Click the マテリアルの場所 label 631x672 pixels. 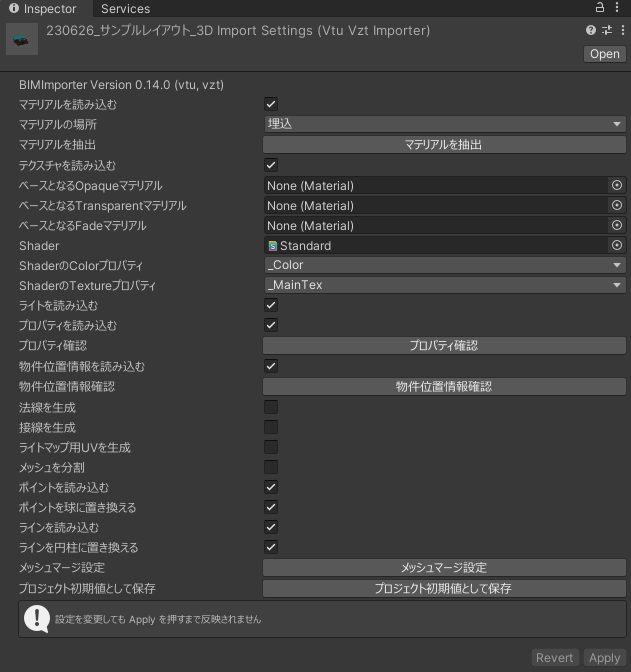pyautogui.click(x=58, y=124)
